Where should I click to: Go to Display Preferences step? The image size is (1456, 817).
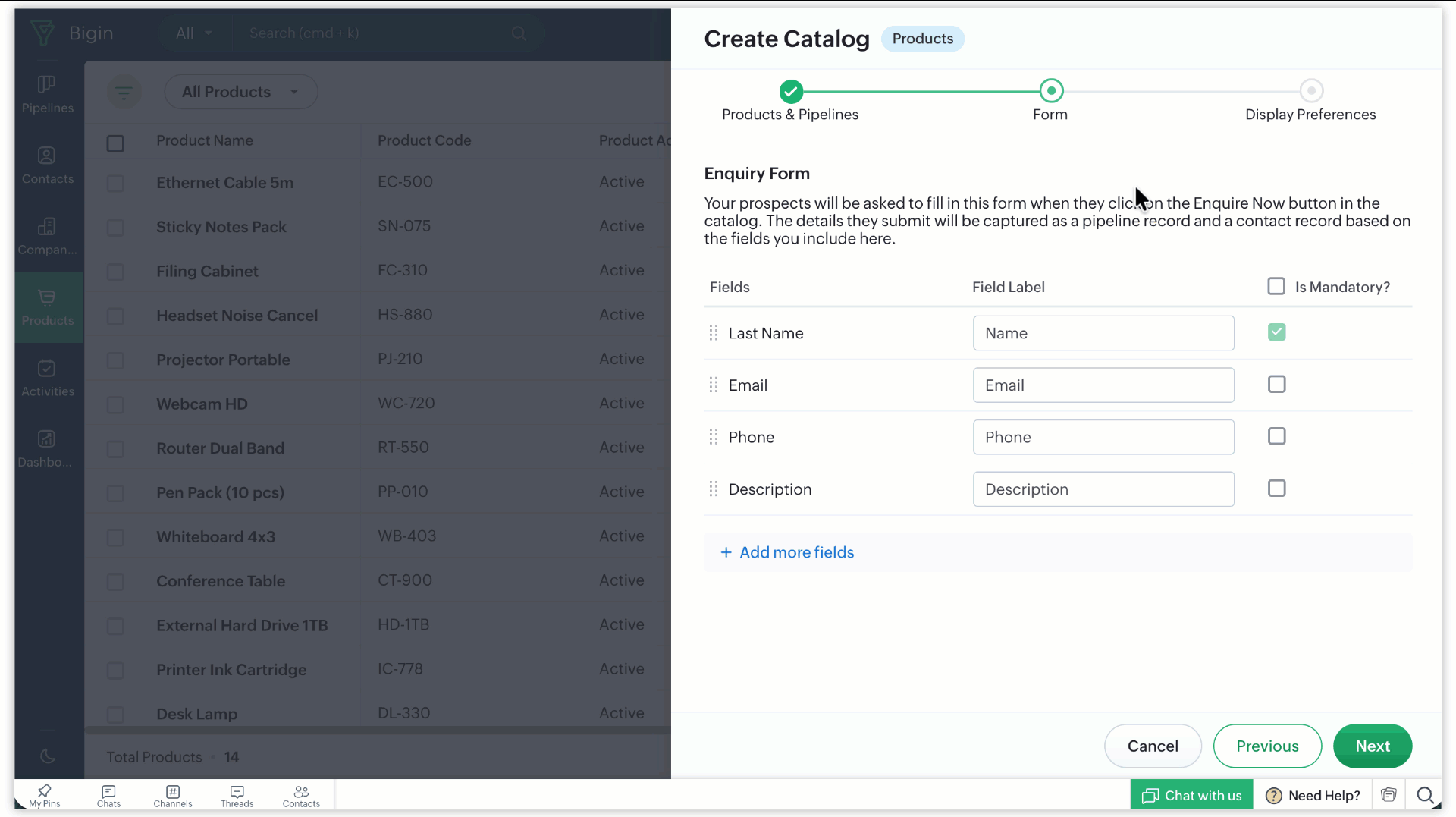[1310, 91]
